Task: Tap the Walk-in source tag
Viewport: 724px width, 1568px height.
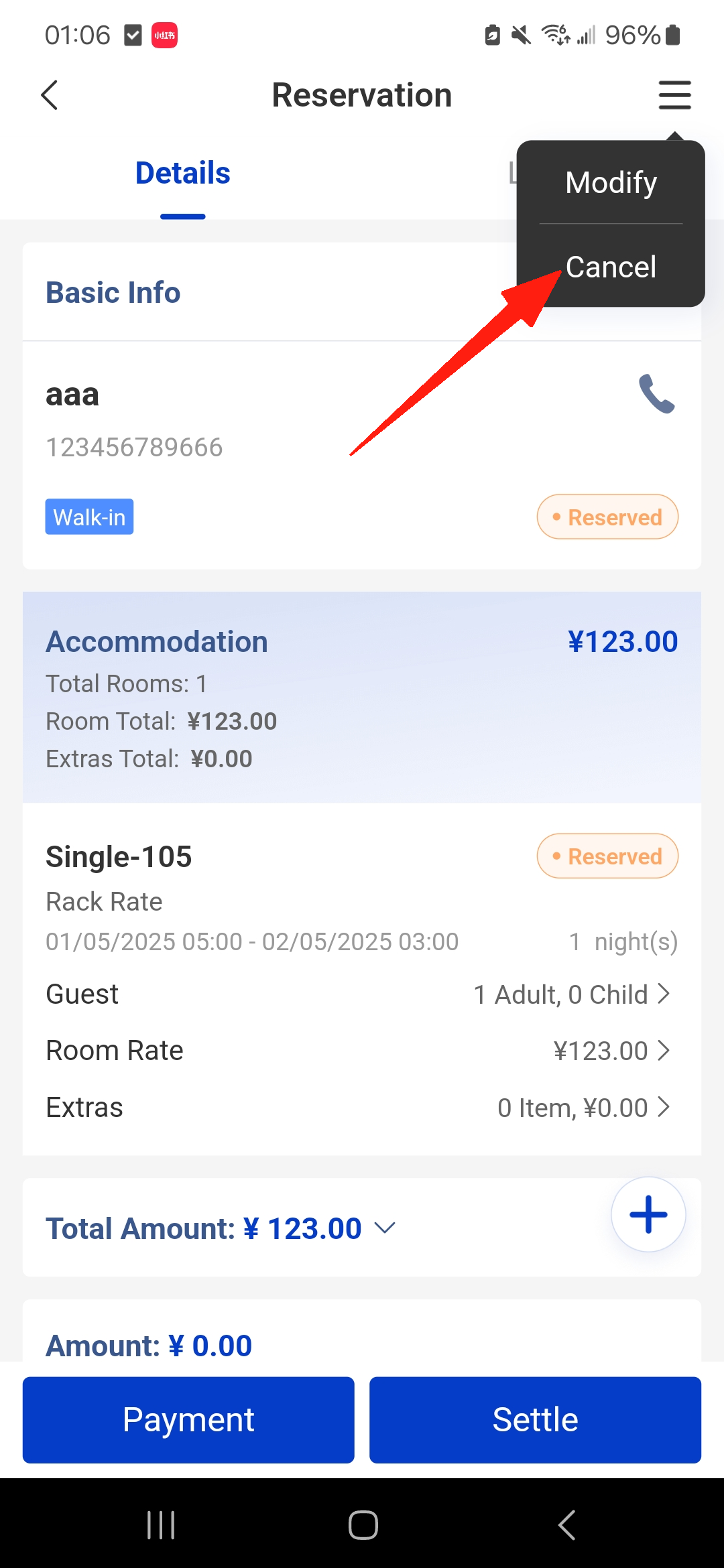Action: pos(89,517)
